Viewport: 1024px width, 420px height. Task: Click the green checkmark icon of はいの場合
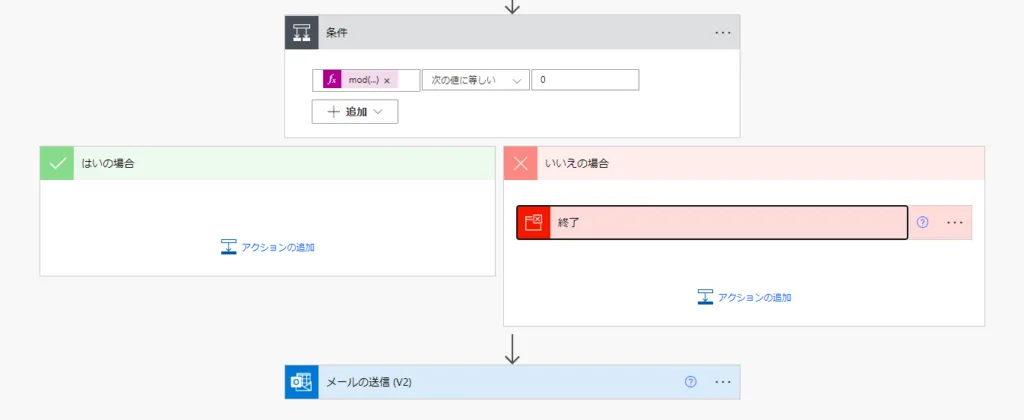click(57, 163)
